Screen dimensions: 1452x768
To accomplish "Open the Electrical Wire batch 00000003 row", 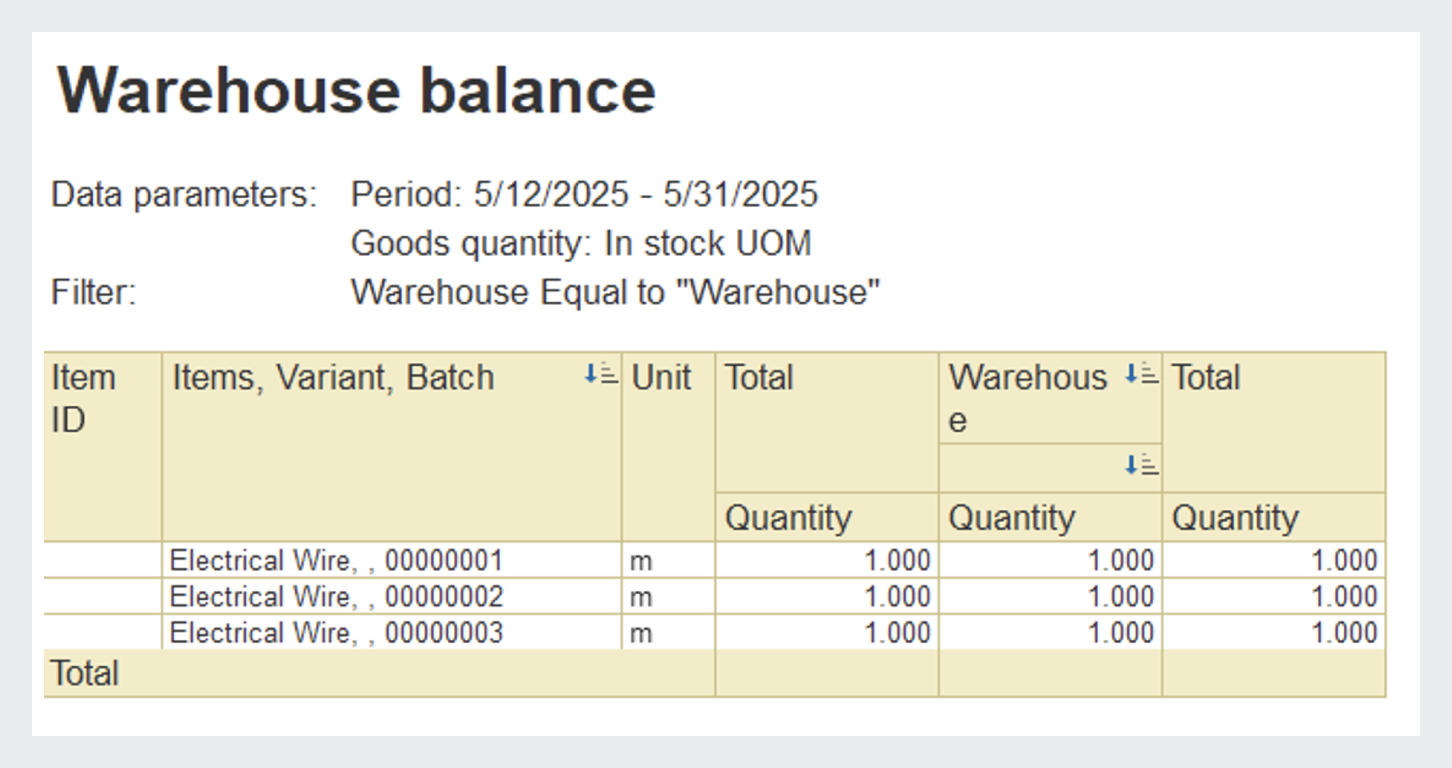I will [336, 633].
